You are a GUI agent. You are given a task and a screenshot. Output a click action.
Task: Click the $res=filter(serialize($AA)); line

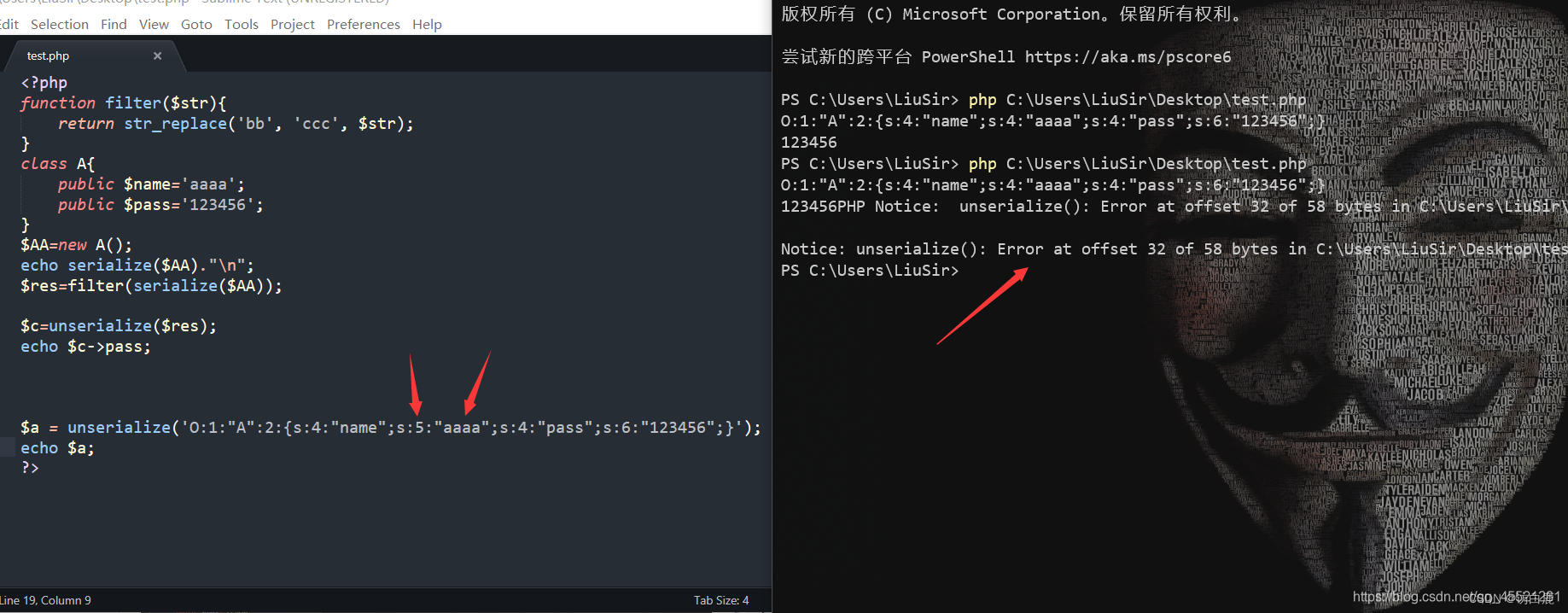coord(151,286)
